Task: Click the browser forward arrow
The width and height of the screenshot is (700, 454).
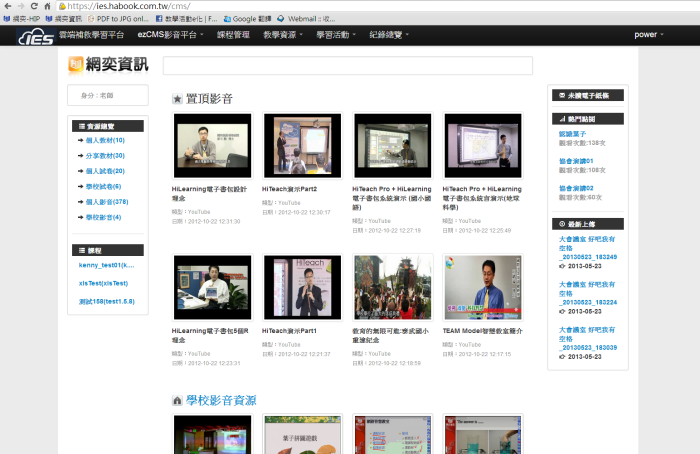Action: (21, 6)
